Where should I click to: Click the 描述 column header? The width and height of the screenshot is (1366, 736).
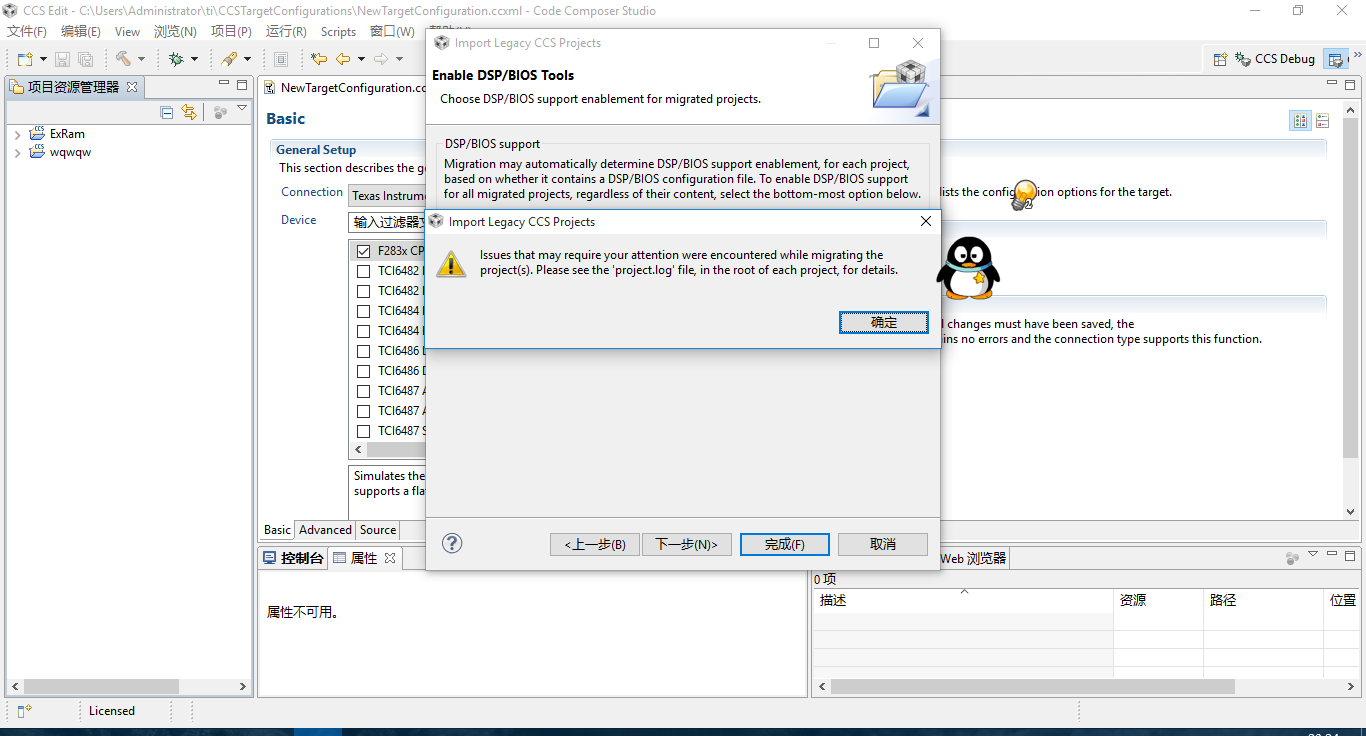point(964,600)
